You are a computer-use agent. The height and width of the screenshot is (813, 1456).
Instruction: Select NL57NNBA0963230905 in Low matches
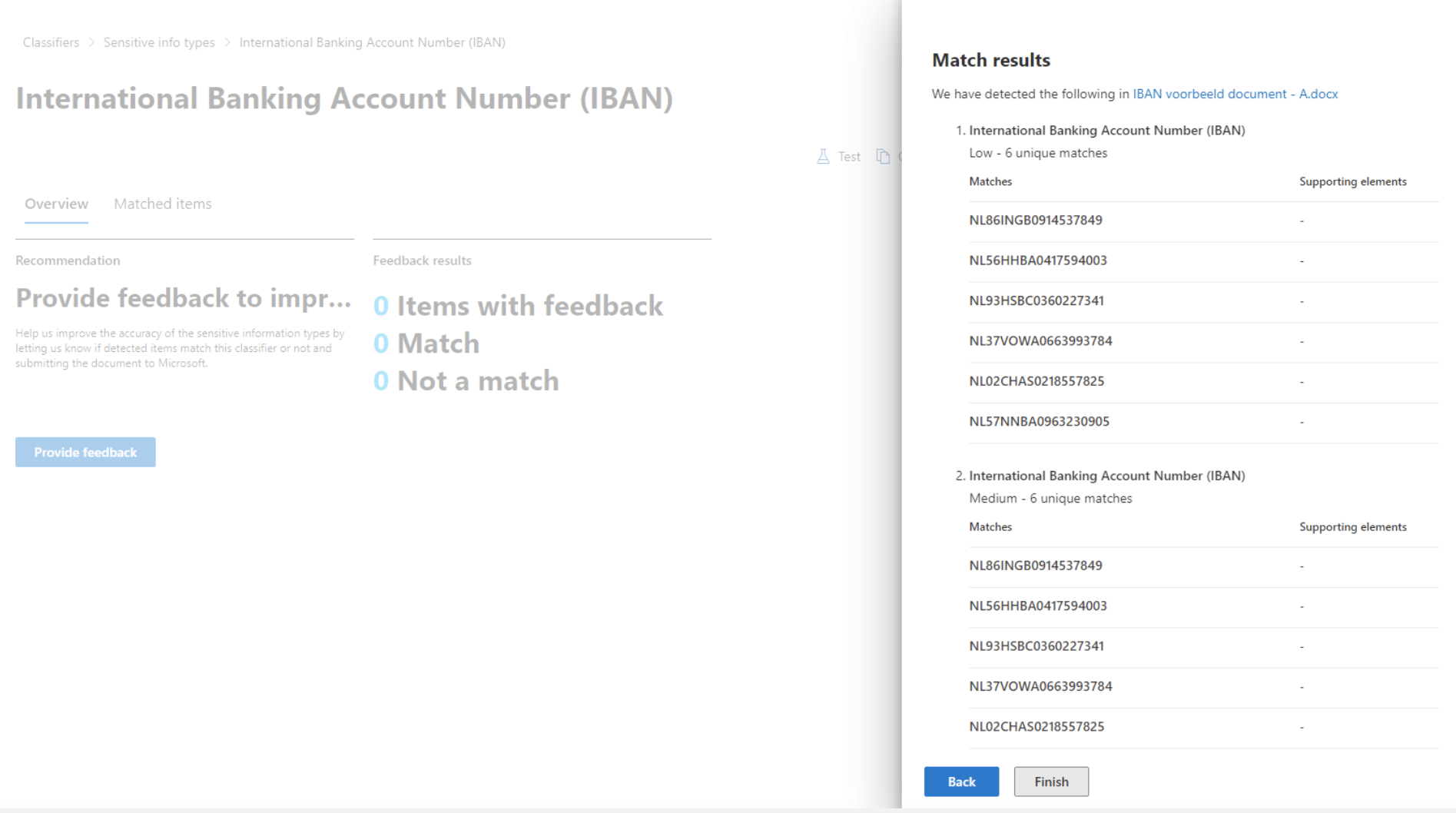pyautogui.click(x=1039, y=422)
